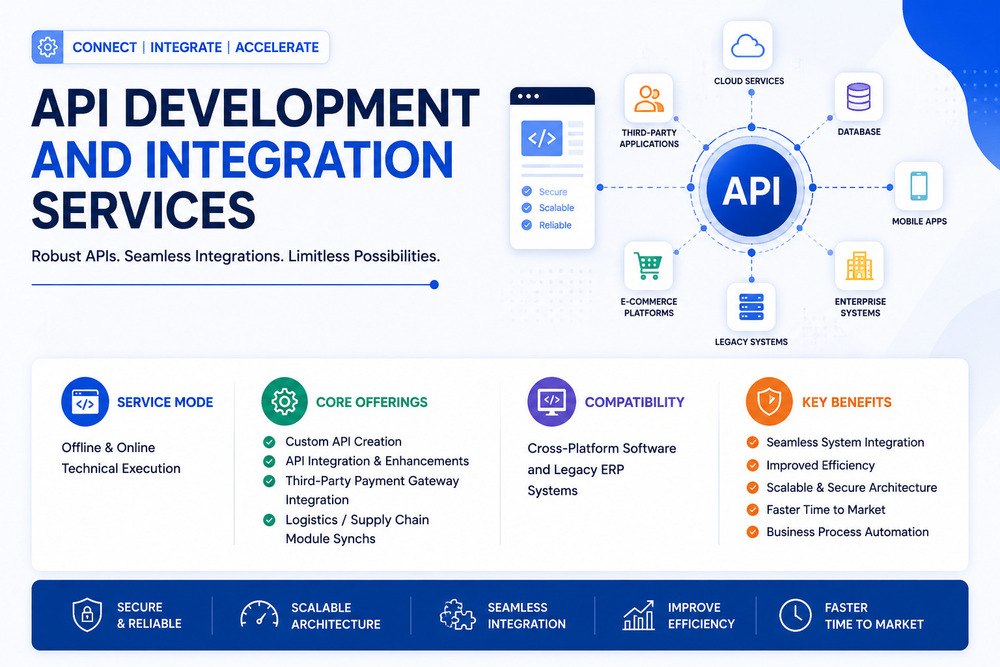Click the central API circle
1000x667 pixels.
[751, 190]
